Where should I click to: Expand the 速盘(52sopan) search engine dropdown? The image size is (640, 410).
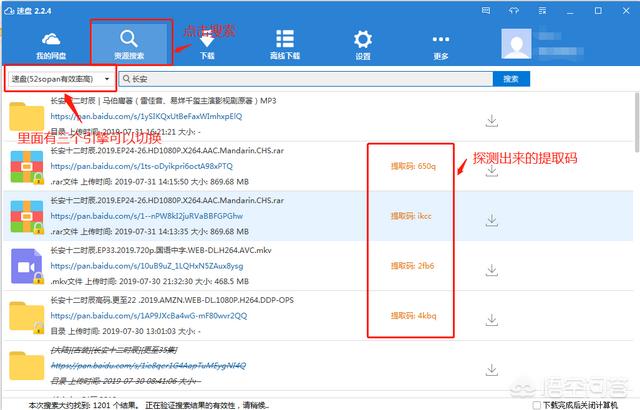point(60,79)
